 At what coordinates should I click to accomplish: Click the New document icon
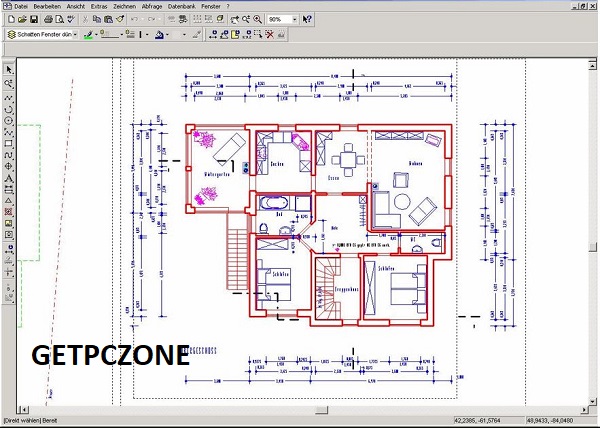[x=9, y=19]
